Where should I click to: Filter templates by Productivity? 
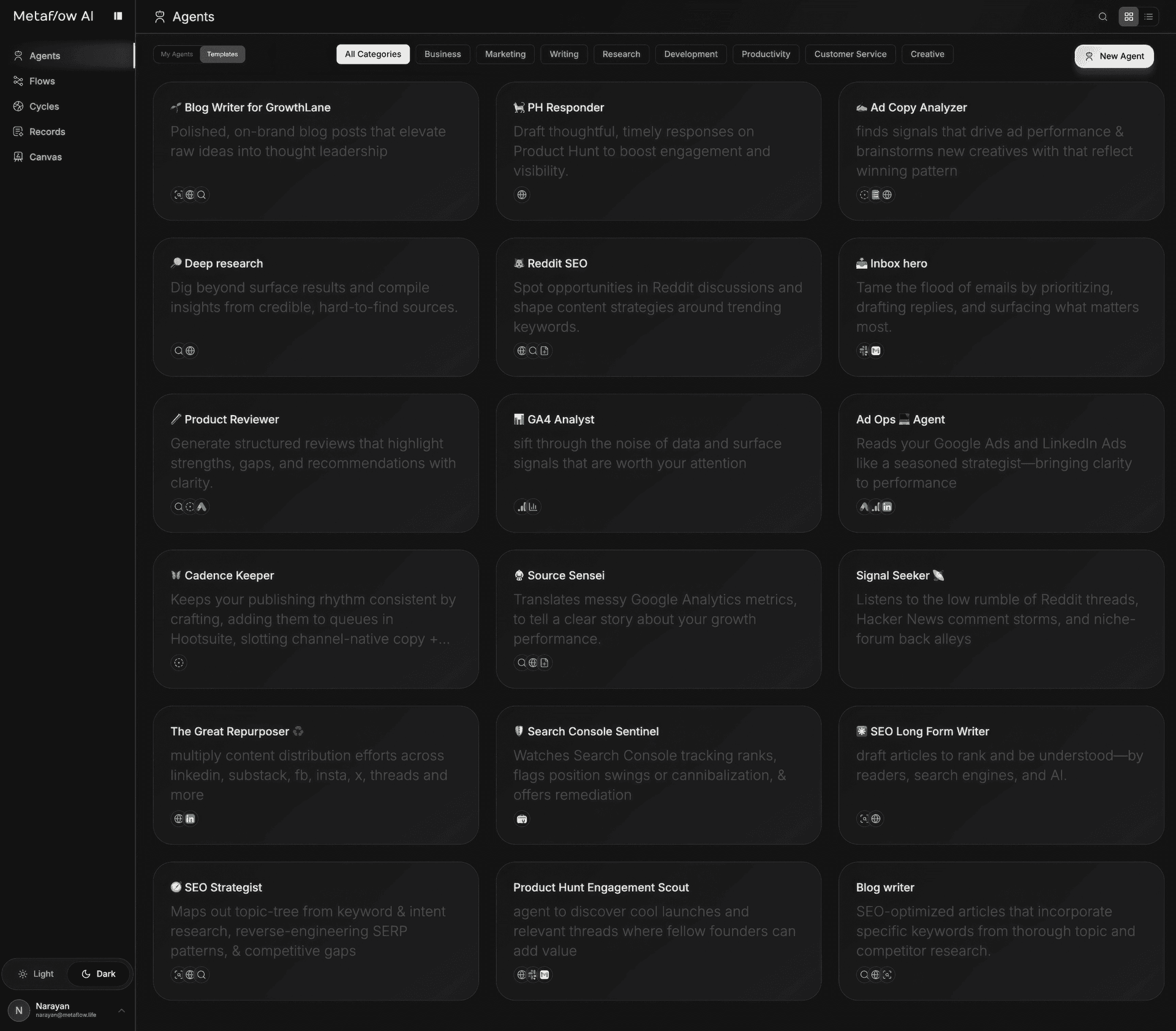766,54
